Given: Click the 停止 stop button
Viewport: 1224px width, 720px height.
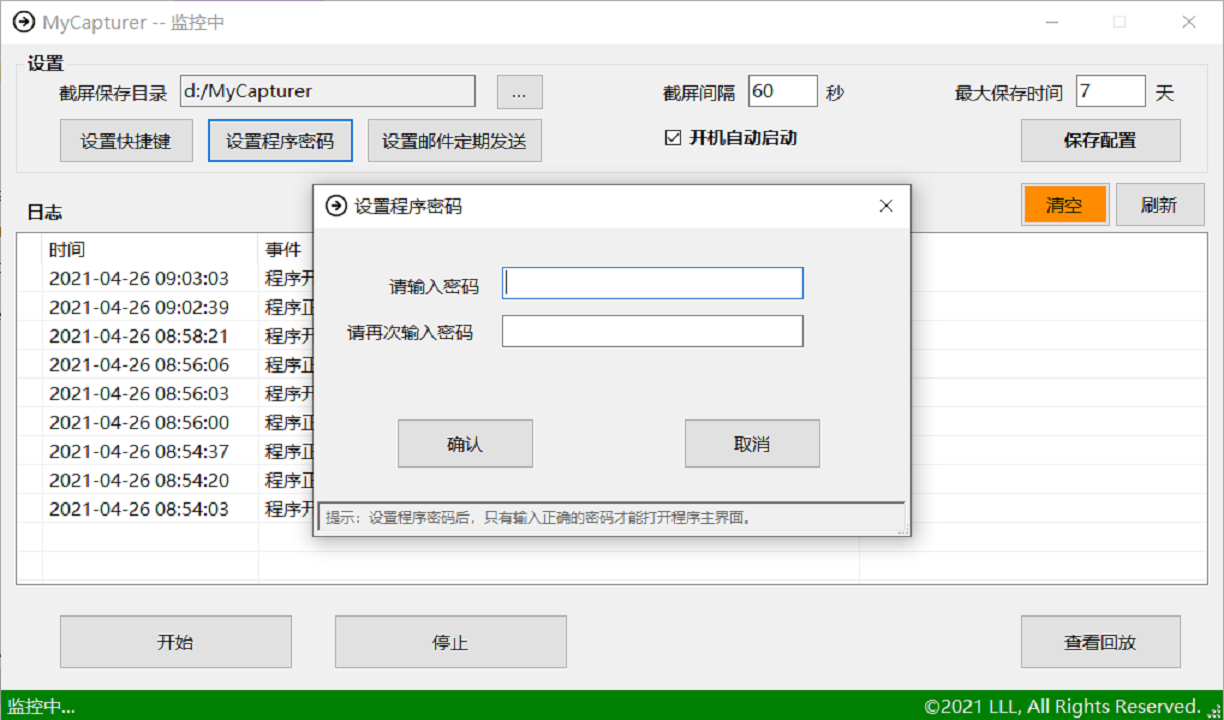Looking at the screenshot, I should 450,642.
